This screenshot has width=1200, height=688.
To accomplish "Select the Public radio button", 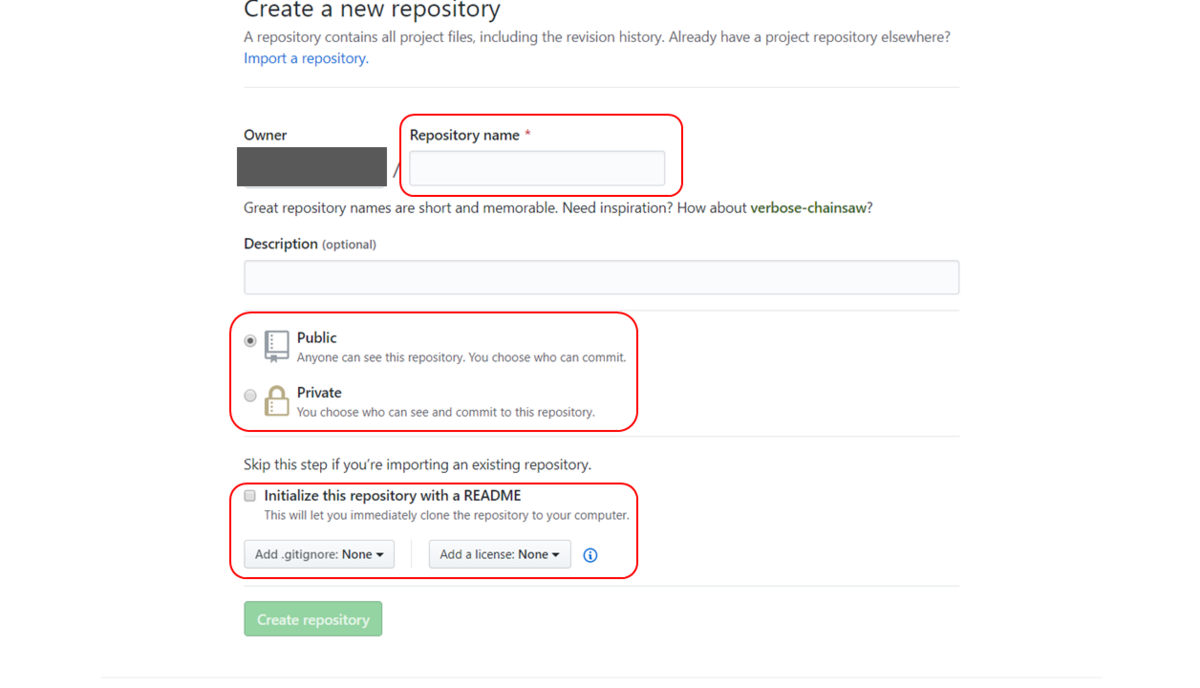I will 250,341.
